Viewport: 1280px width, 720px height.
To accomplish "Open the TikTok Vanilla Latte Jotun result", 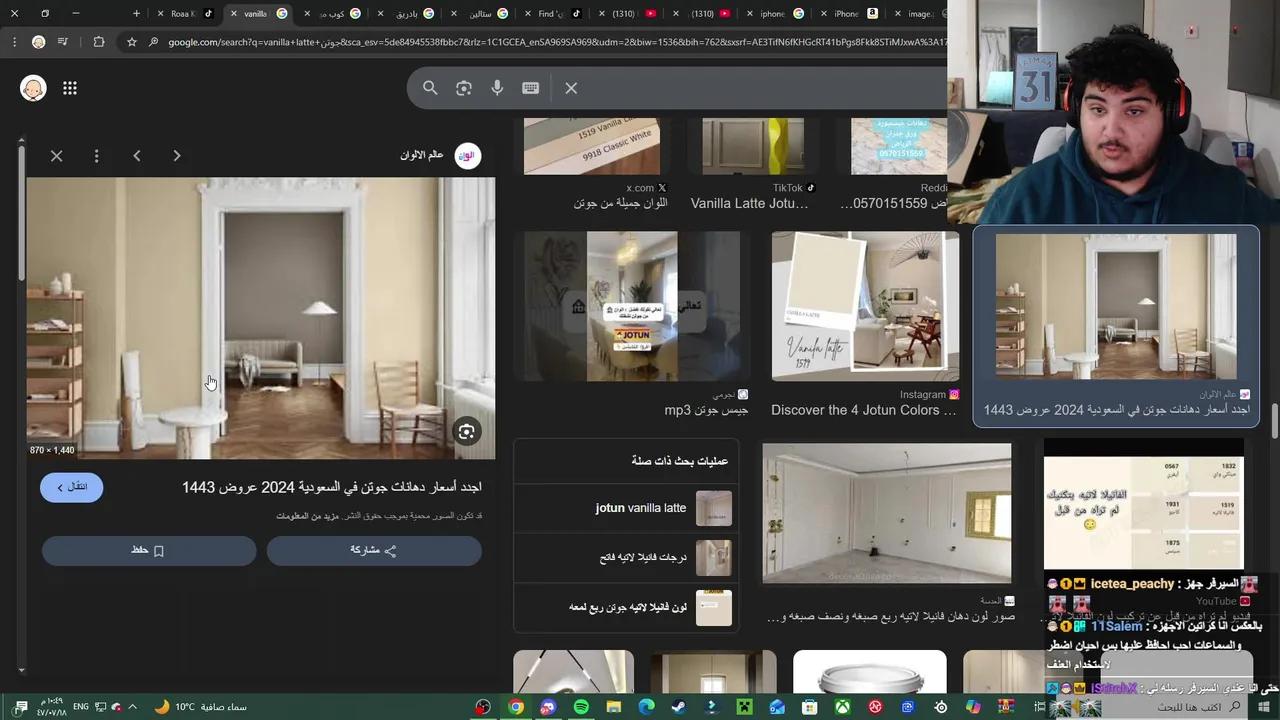I will click(753, 146).
